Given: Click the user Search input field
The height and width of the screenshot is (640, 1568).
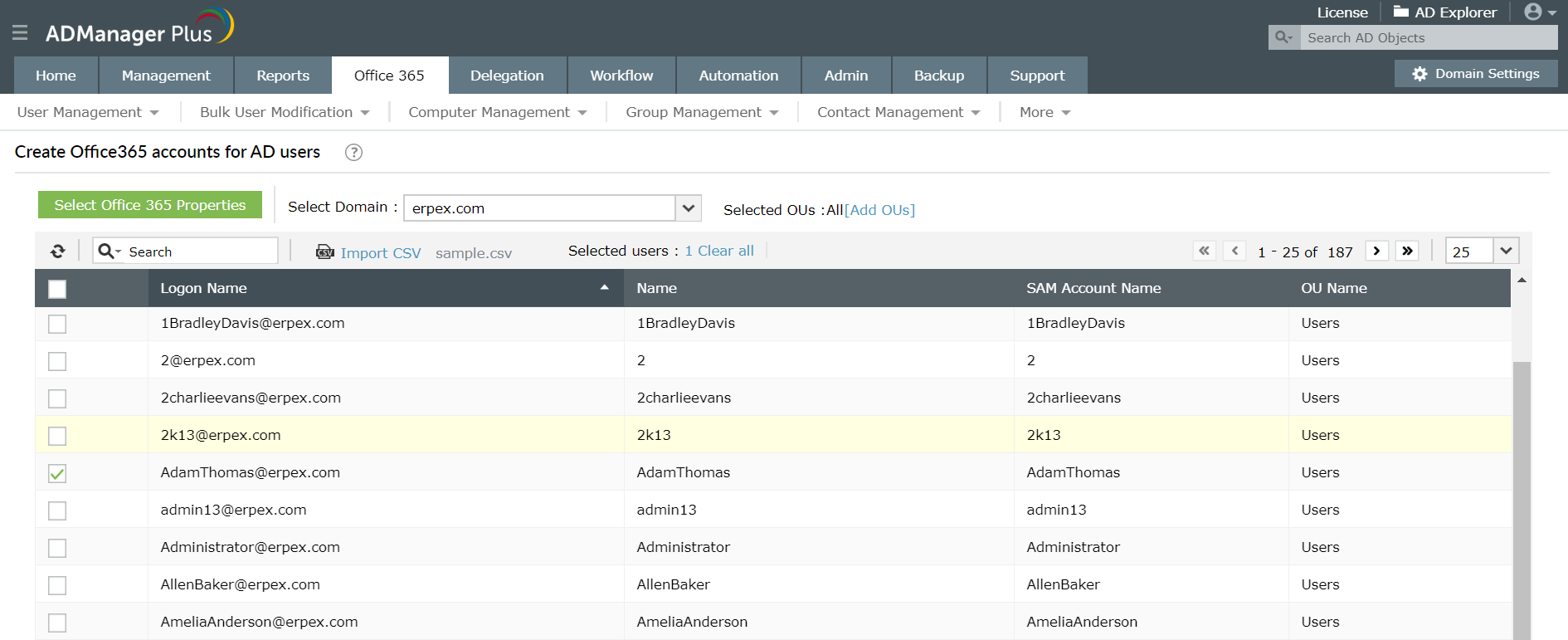Looking at the screenshot, I should pyautogui.click(x=201, y=252).
